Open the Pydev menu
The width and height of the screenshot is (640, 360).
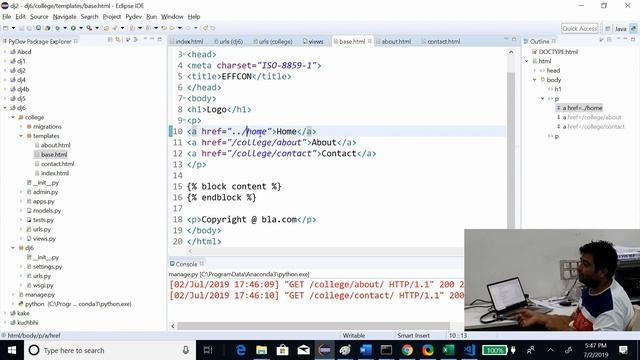[133, 17]
